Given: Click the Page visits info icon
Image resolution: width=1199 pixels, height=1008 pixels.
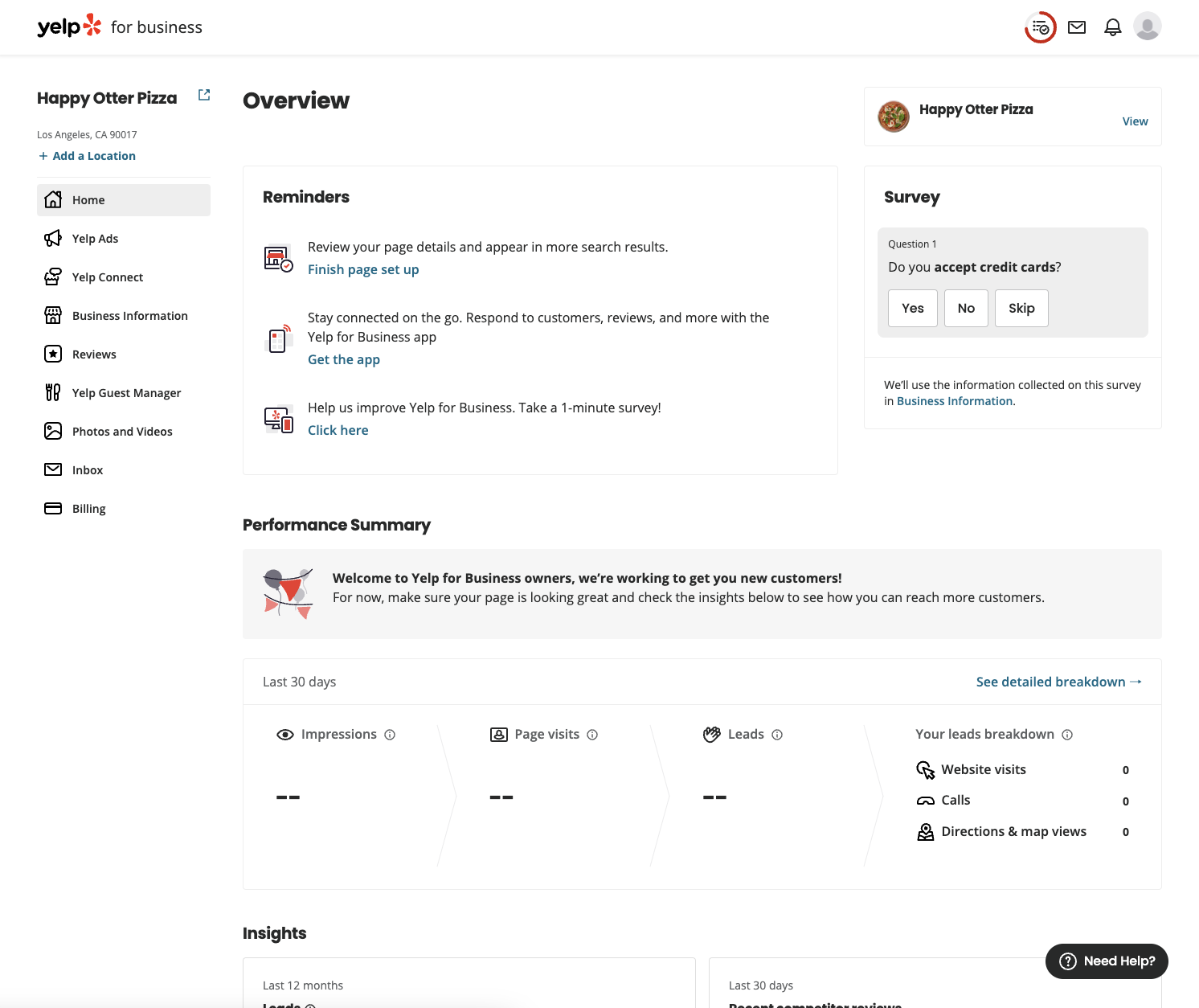Looking at the screenshot, I should coord(592,735).
